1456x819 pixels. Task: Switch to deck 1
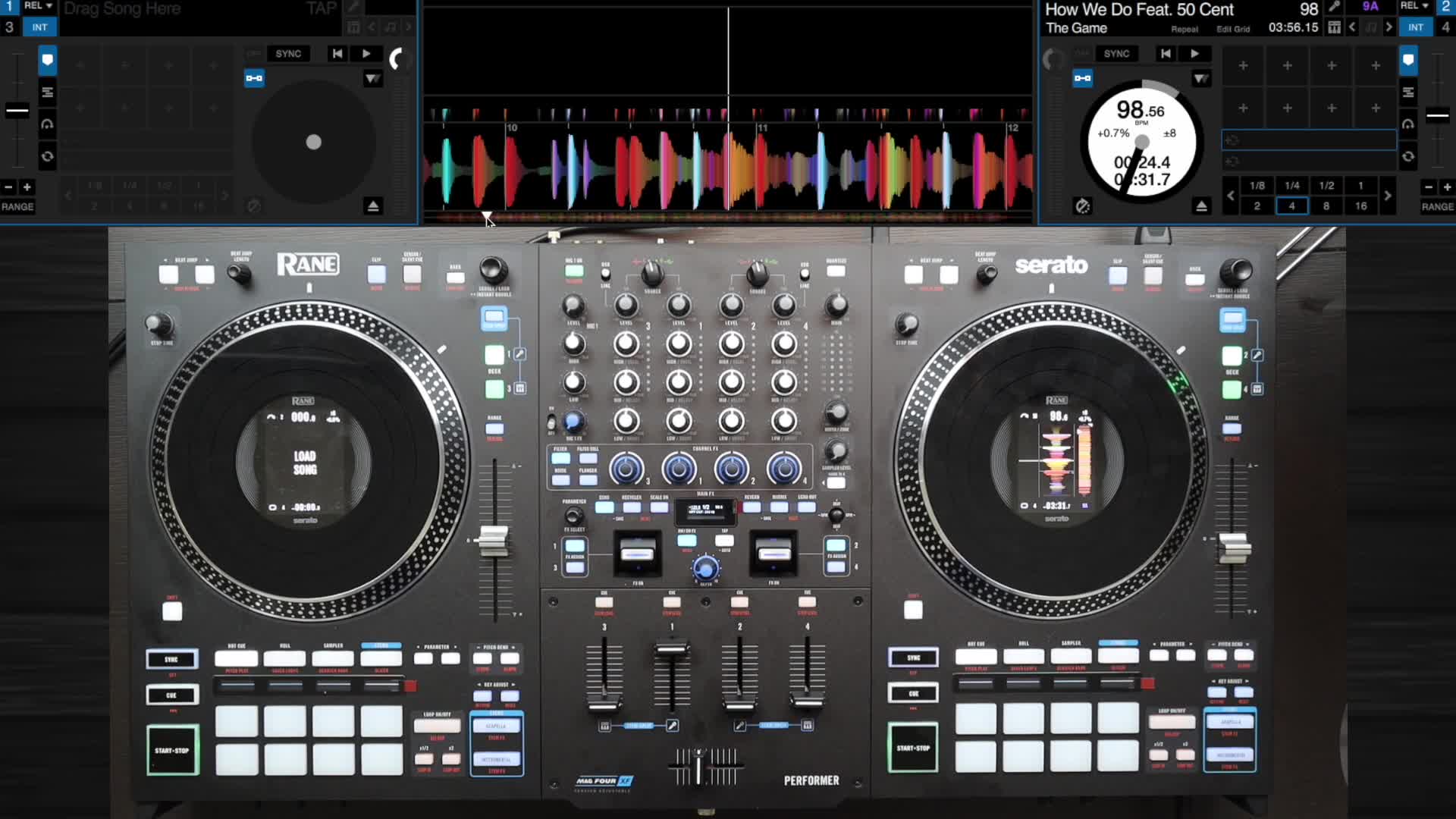(x=9, y=6)
